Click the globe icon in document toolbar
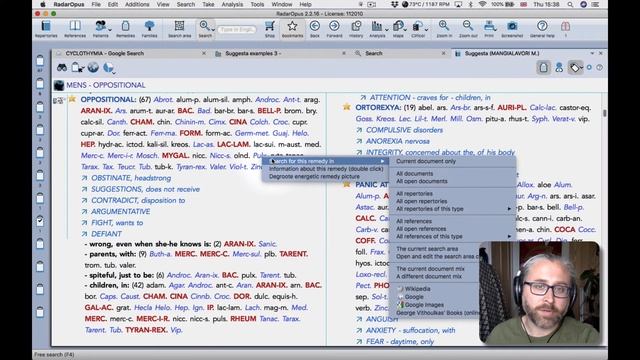640x360 pixels. [x=93, y=68]
